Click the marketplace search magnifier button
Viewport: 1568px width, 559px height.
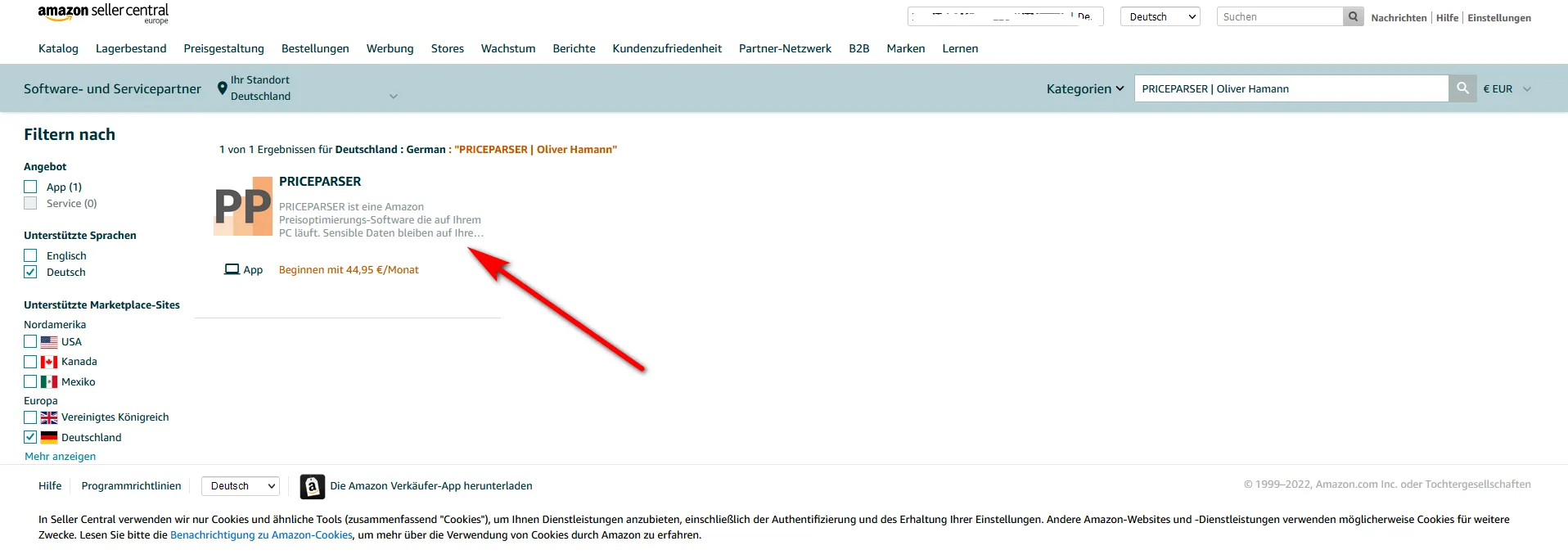tap(1462, 88)
